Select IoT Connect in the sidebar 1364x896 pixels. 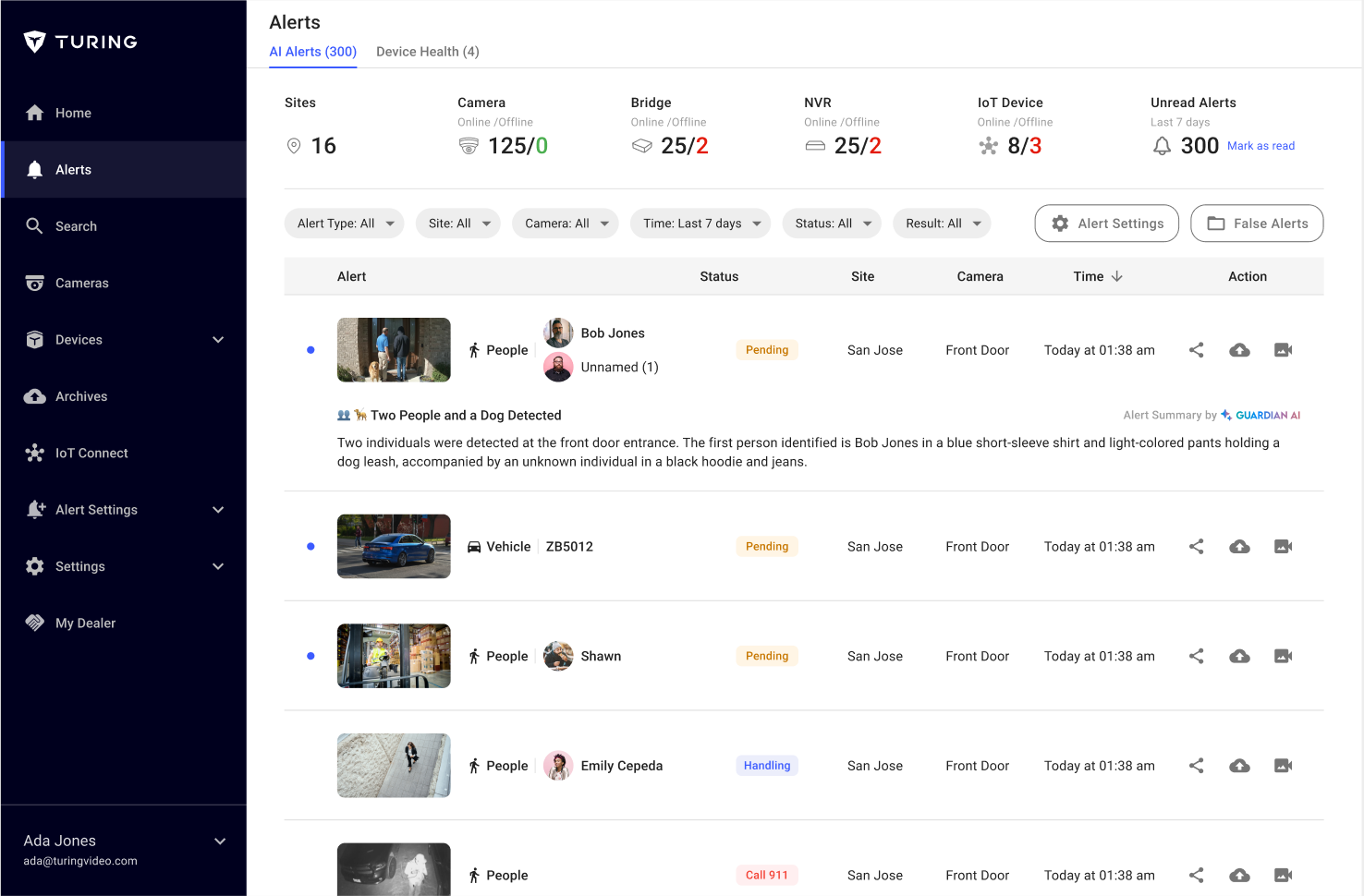[91, 453]
